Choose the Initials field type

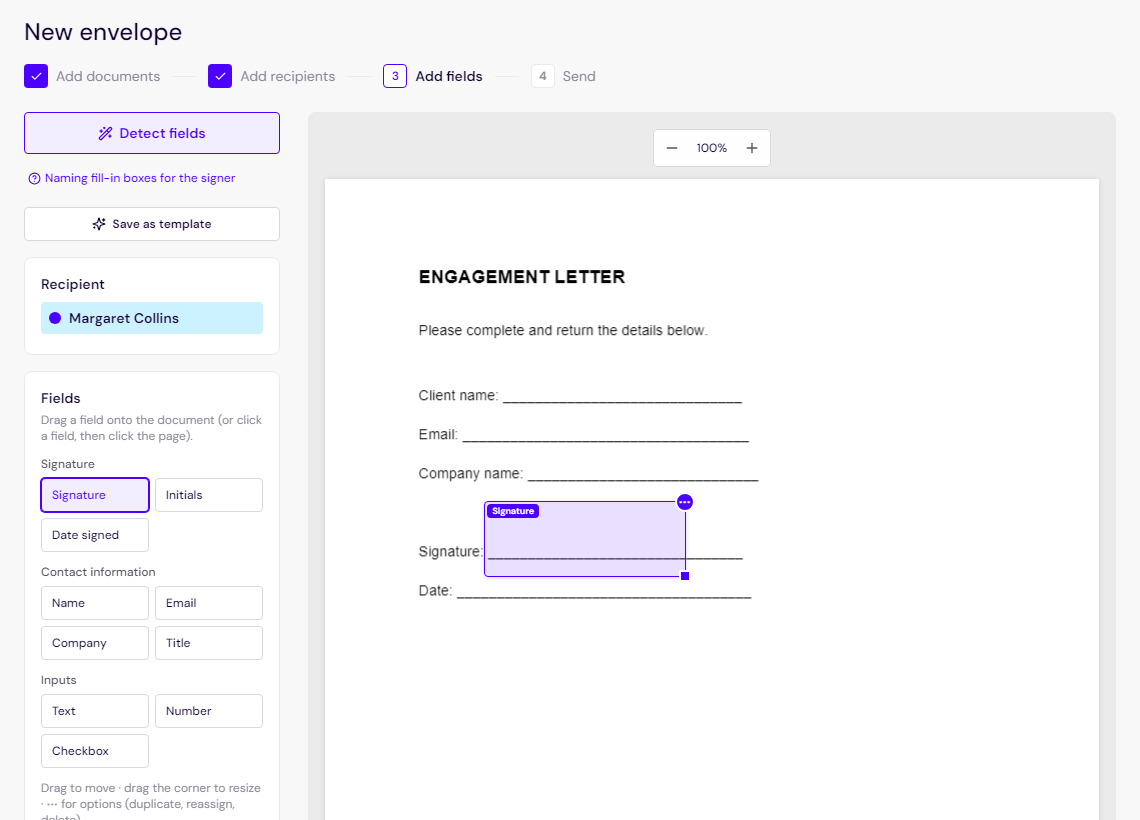click(x=209, y=495)
